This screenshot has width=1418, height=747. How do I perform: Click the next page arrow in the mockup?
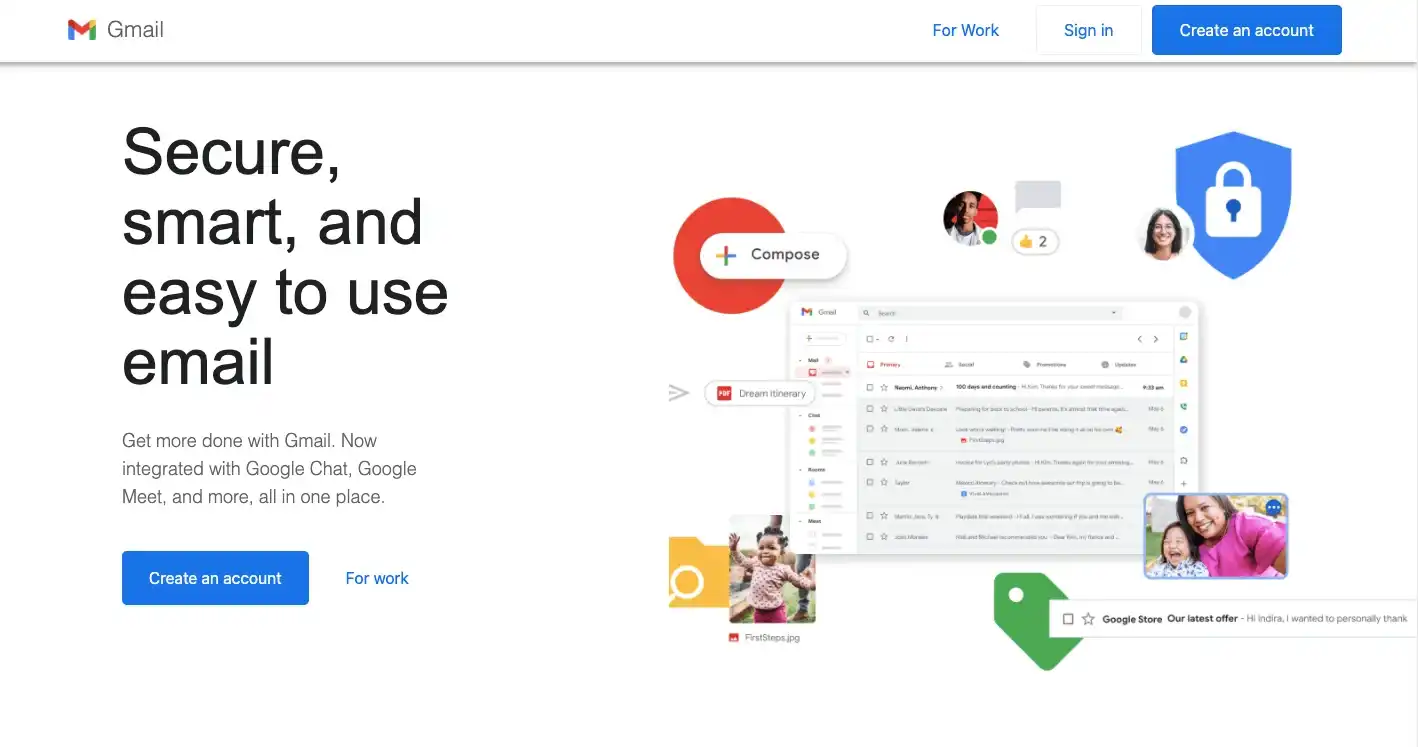click(1156, 339)
